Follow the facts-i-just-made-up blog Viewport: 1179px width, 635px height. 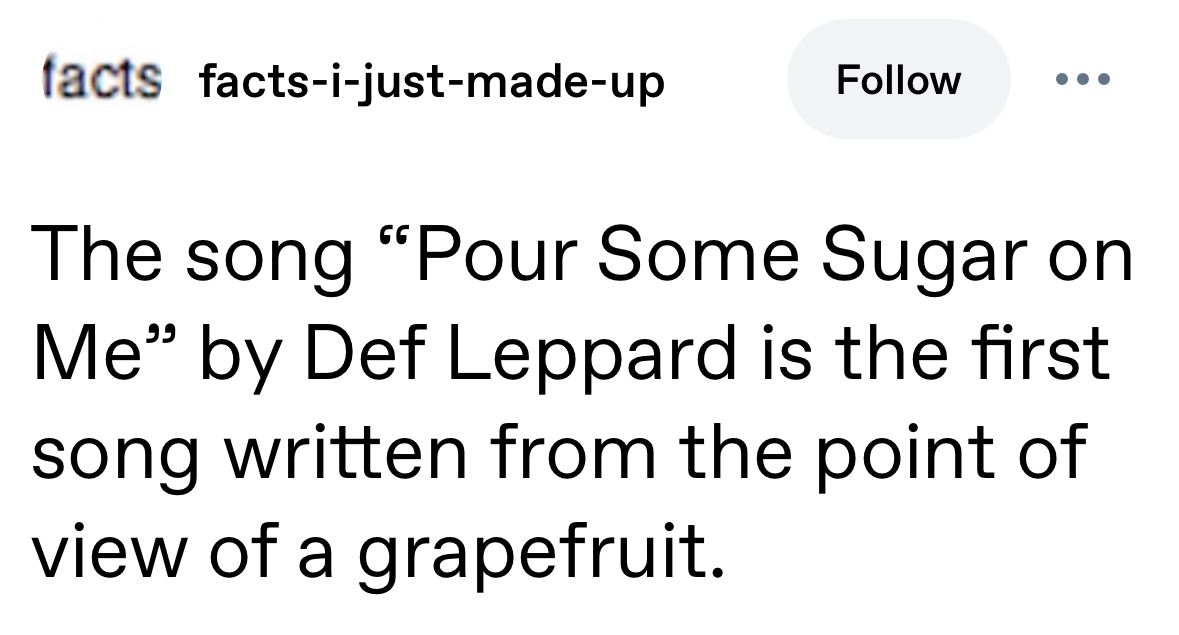pyautogui.click(x=898, y=79)
